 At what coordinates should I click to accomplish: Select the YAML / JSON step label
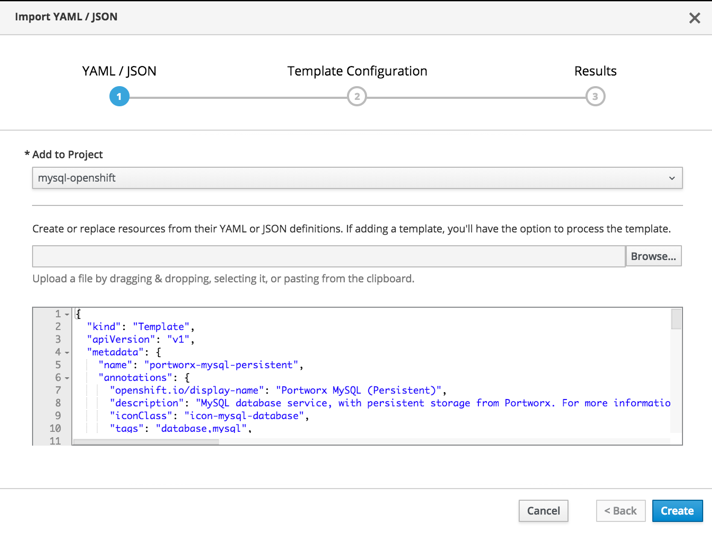pos(119,71)
